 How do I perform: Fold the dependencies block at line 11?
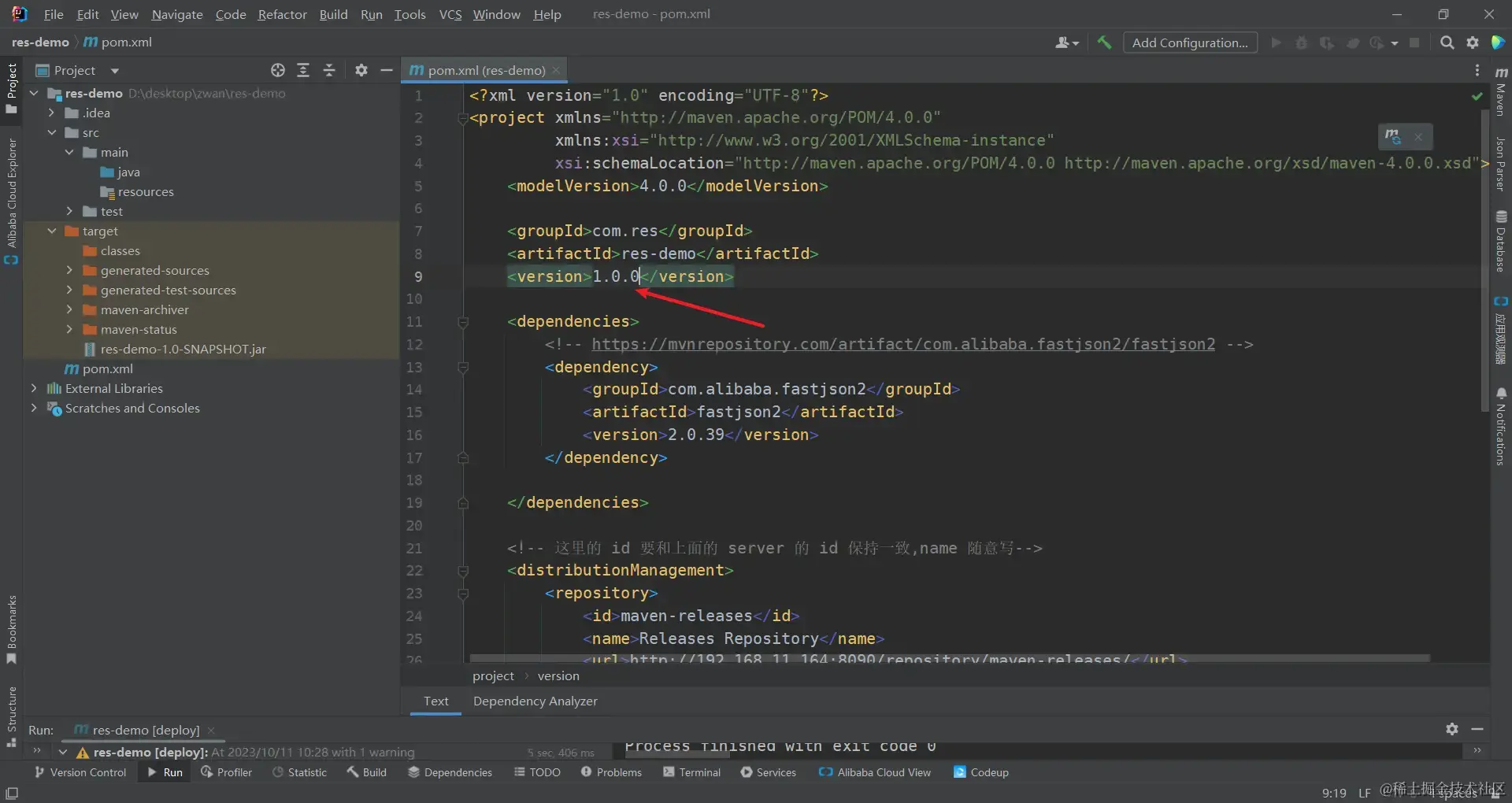click(463, 322)
